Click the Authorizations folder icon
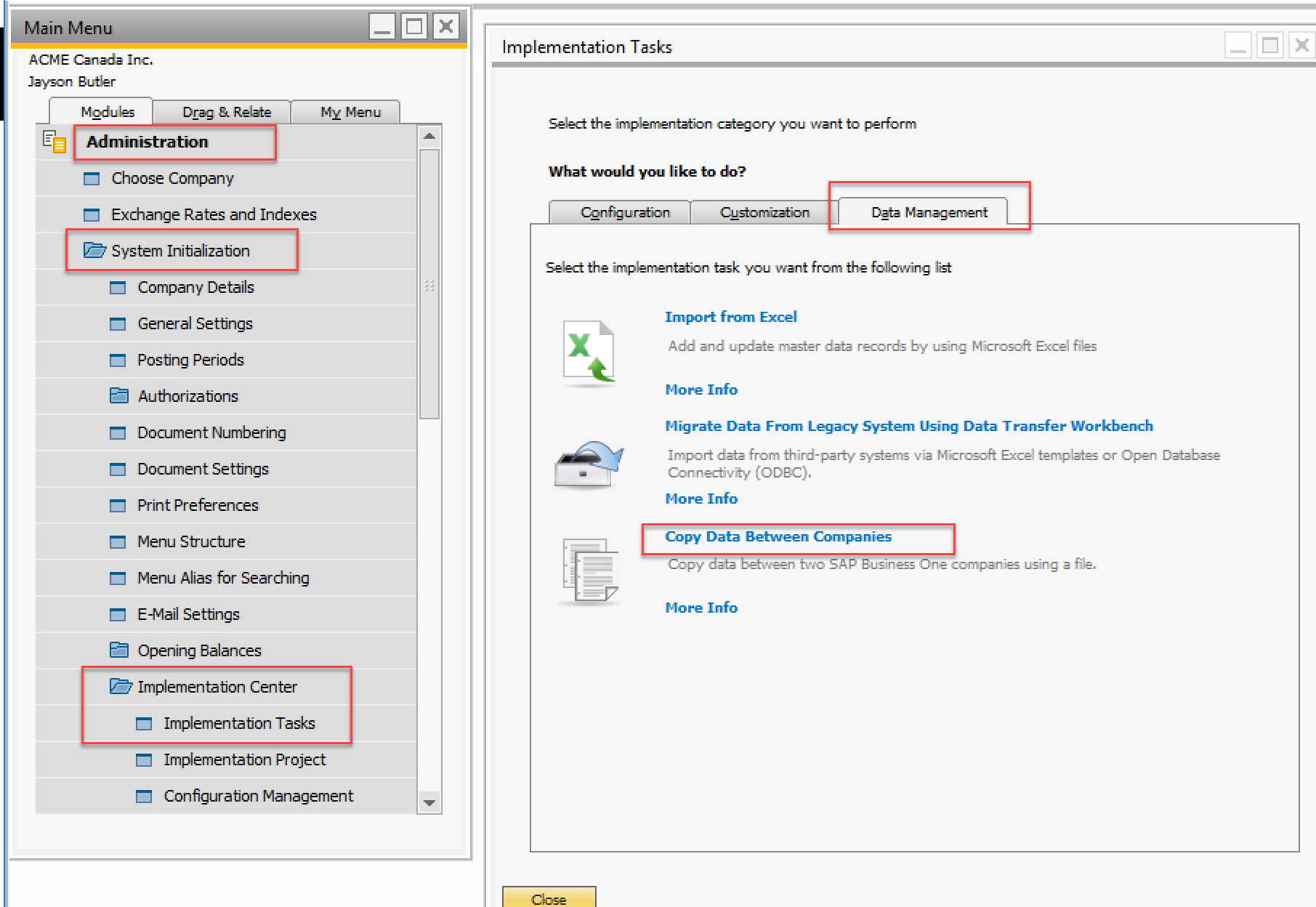Viewport: 1316px width, 907px height. 118,396
